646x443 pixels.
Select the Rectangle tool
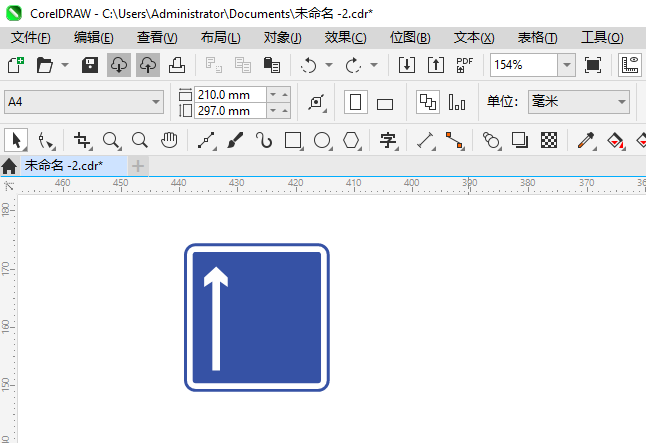click(293, 141)
